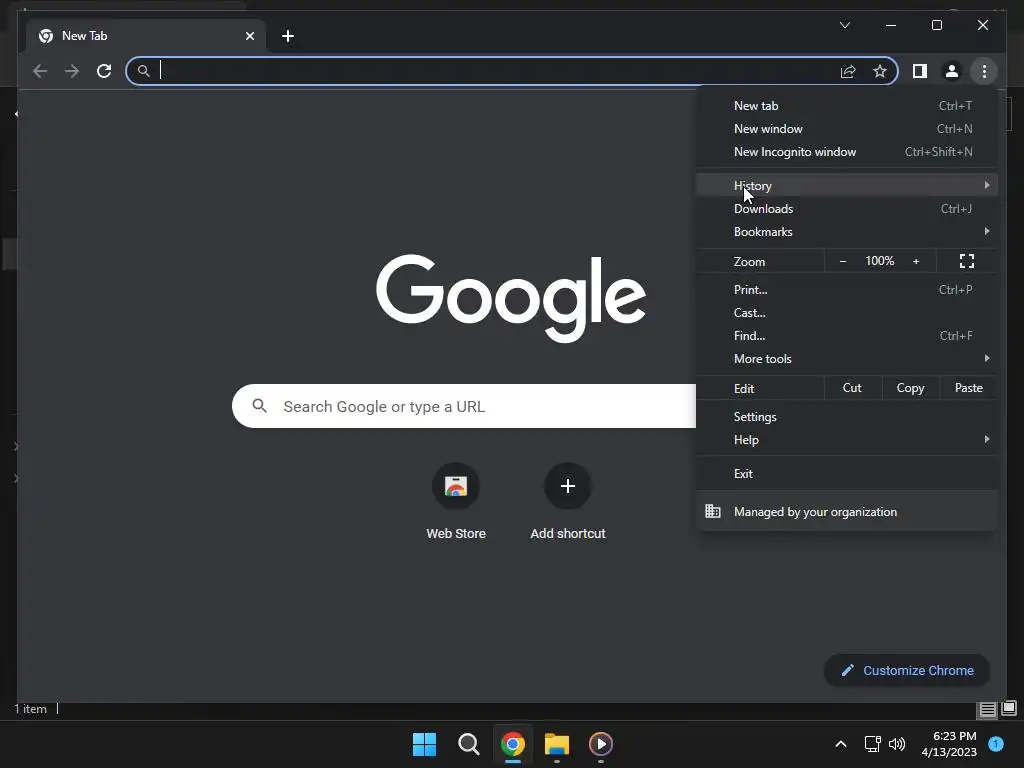Choose Exit to quit Chrome

(846, 473)
